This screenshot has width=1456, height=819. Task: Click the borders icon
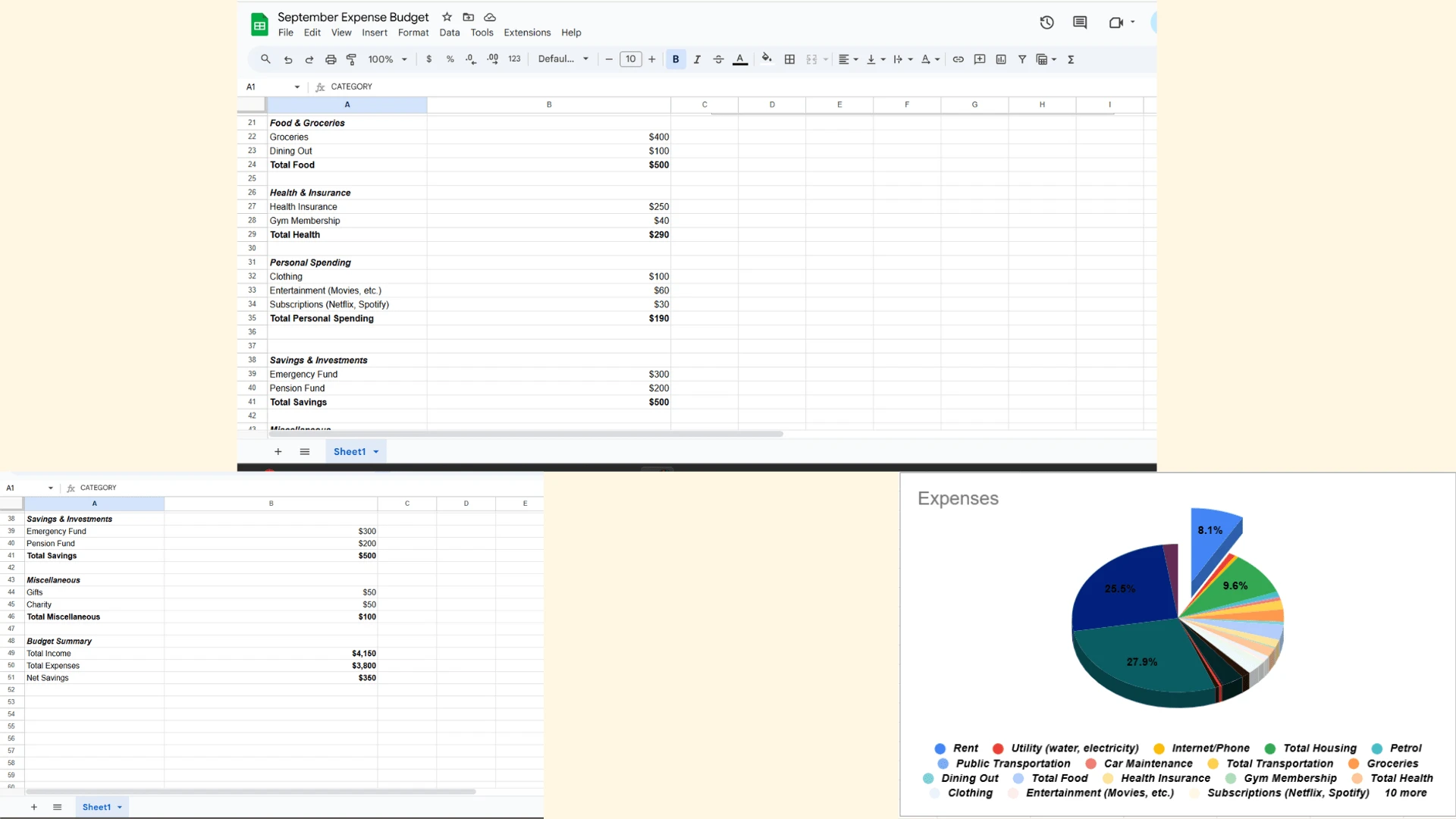789,59
